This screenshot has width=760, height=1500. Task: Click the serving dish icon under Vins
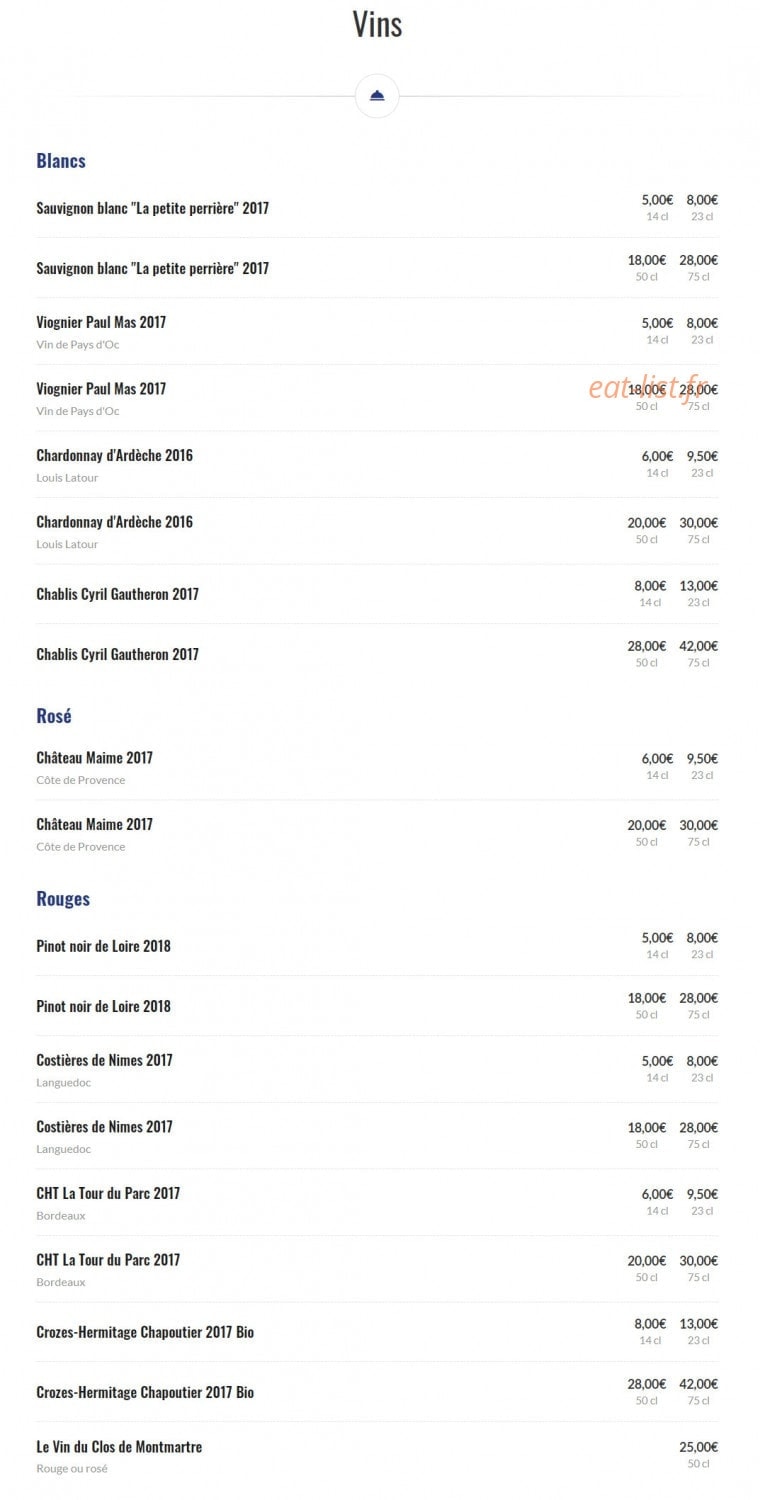coord(377,96)
